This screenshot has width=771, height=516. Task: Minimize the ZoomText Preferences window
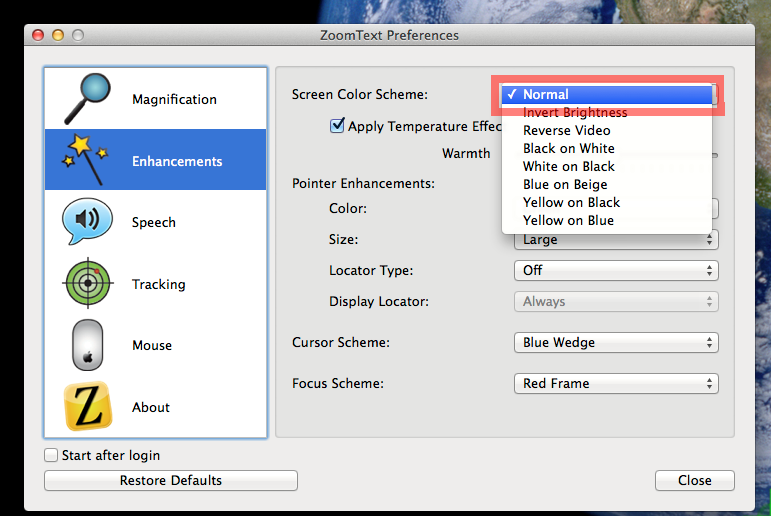(58, 35)
